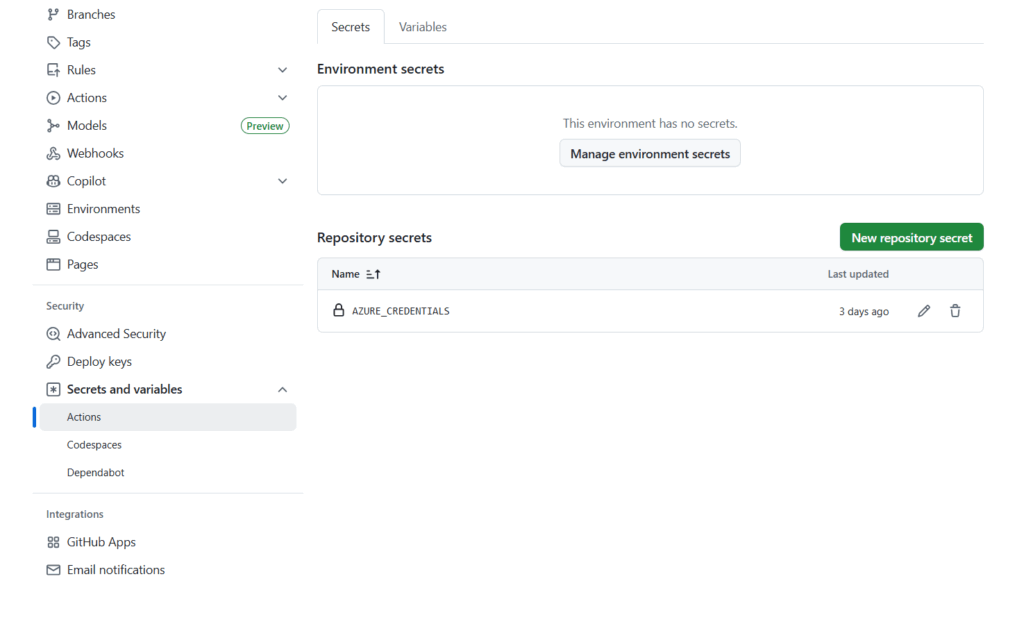Image resolution: width=1024 pixels, height=631 pixels.
Task: Click the Email notifications envelope icon
Action: tap(53, 570)
